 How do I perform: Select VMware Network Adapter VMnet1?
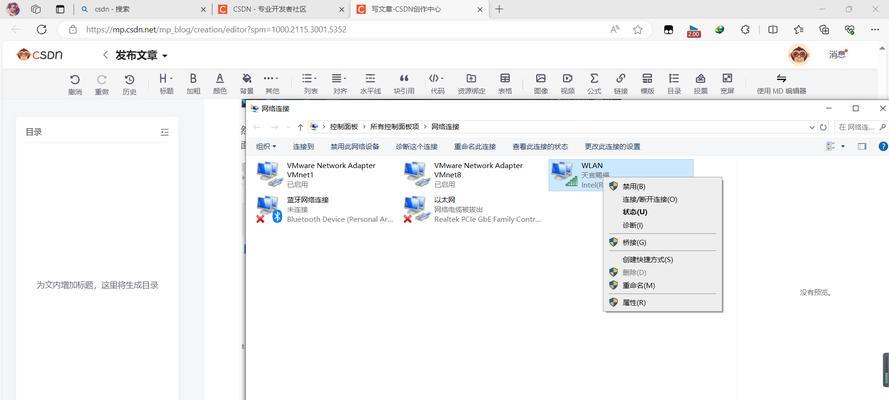325,175
